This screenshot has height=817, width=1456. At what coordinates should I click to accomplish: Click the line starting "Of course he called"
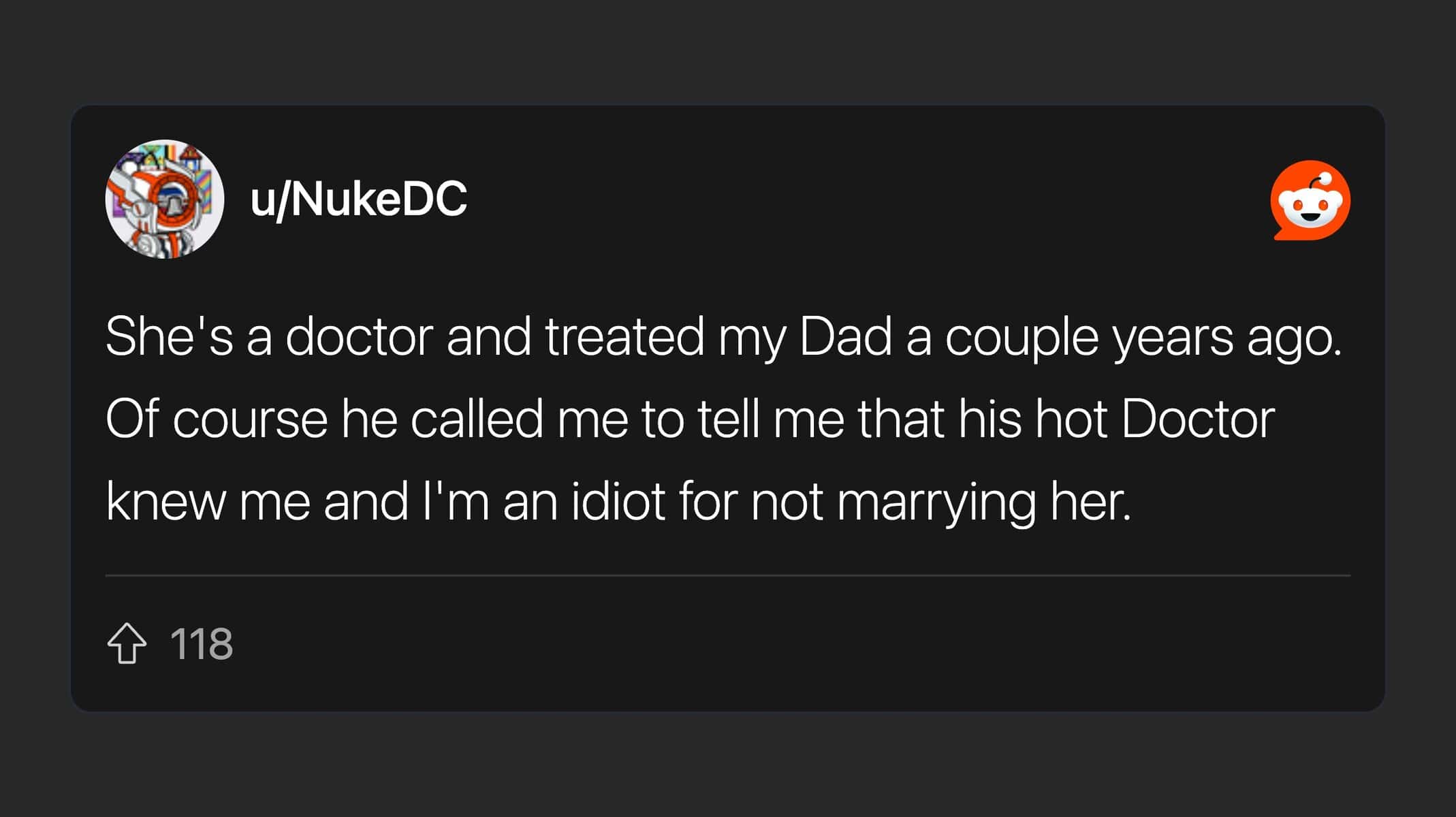pyautogui.click(x=690, y=419)
